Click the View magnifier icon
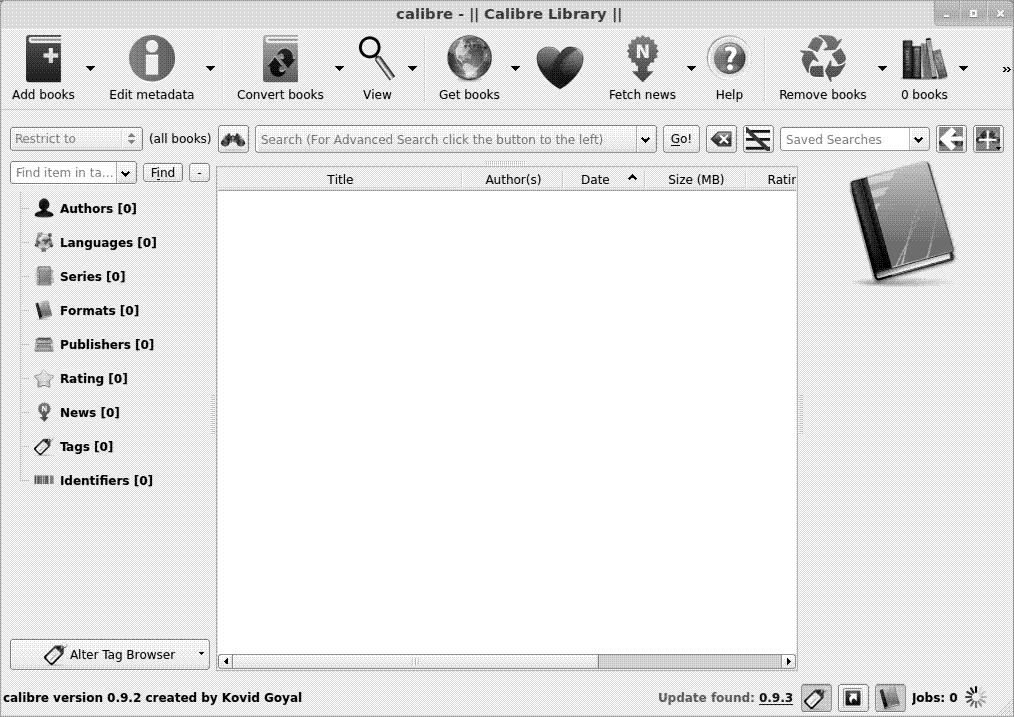The height and width of the screenshot is (717, 1014). [x=376, y=59]
